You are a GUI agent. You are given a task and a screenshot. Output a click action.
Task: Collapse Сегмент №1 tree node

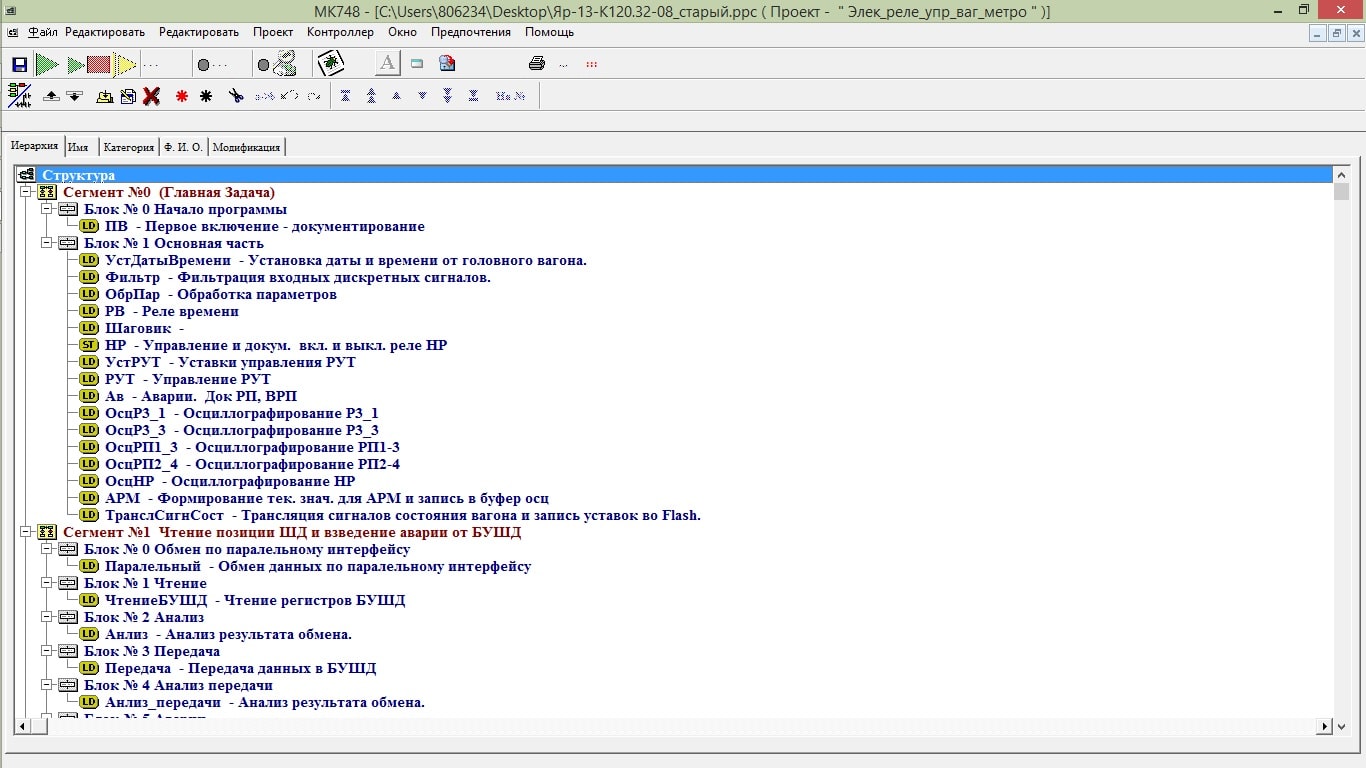point(26,532)
